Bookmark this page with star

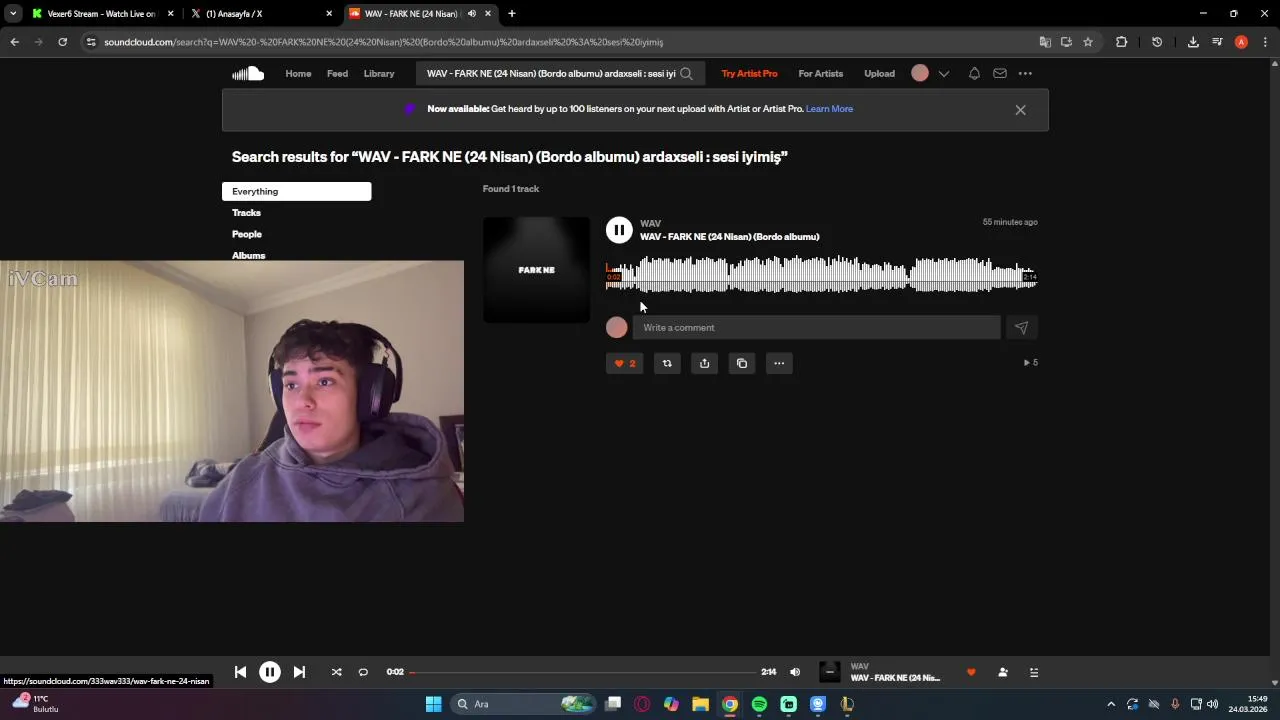click(x=1088, y=42)
